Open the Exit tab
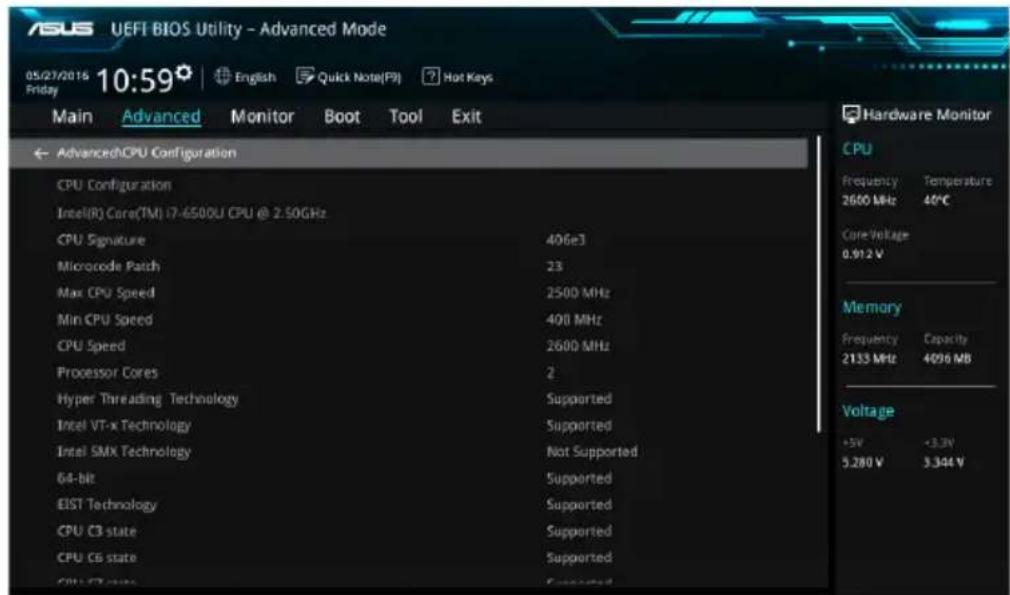Screen dimensions: 1010x595 466,117
